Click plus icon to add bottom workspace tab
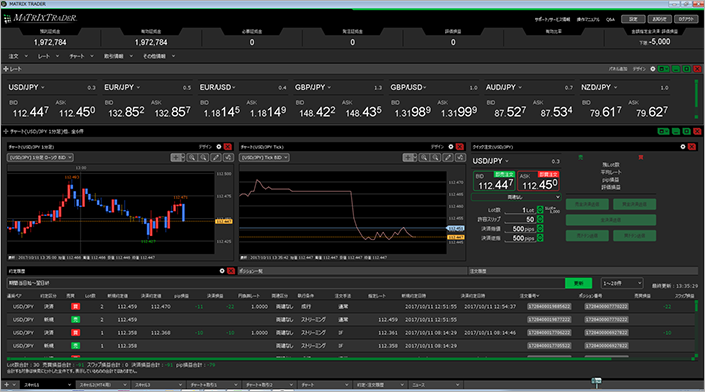This screenshot has height=392, width=705. click(6, 385)
